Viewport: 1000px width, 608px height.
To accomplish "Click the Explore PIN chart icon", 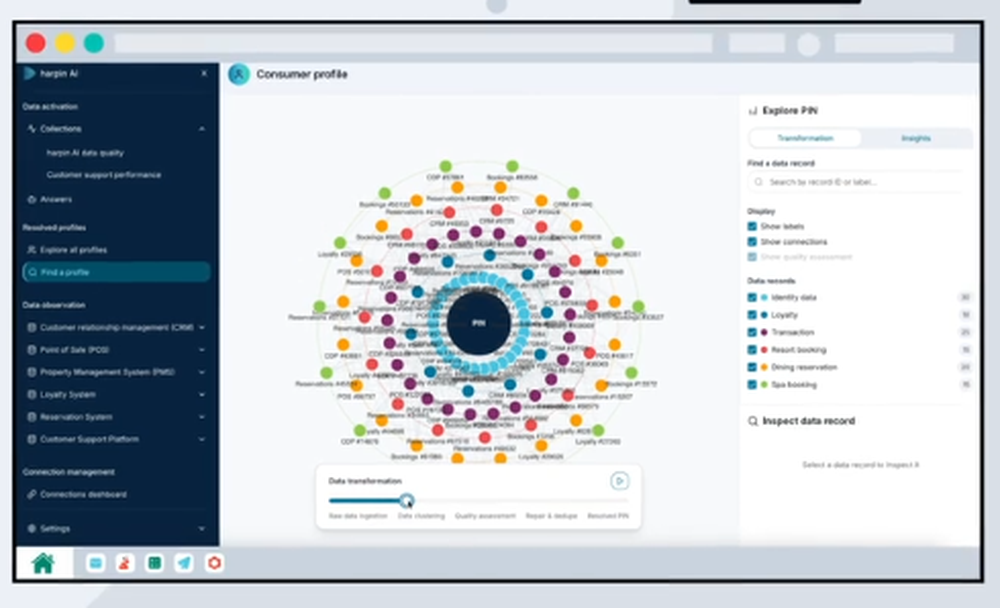I will 753,111.
